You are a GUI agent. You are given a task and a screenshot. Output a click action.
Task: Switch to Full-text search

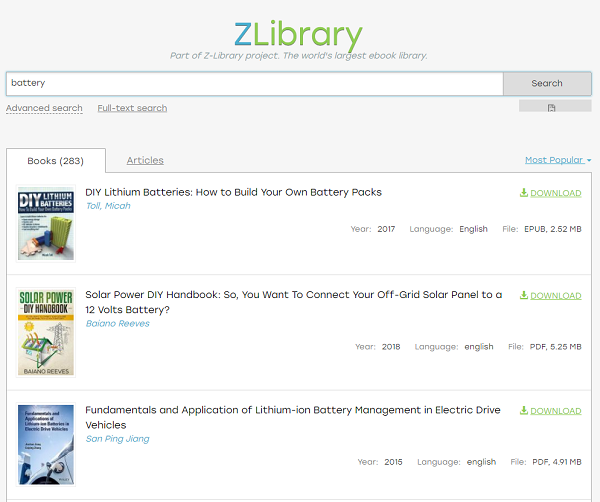(132, 108)
